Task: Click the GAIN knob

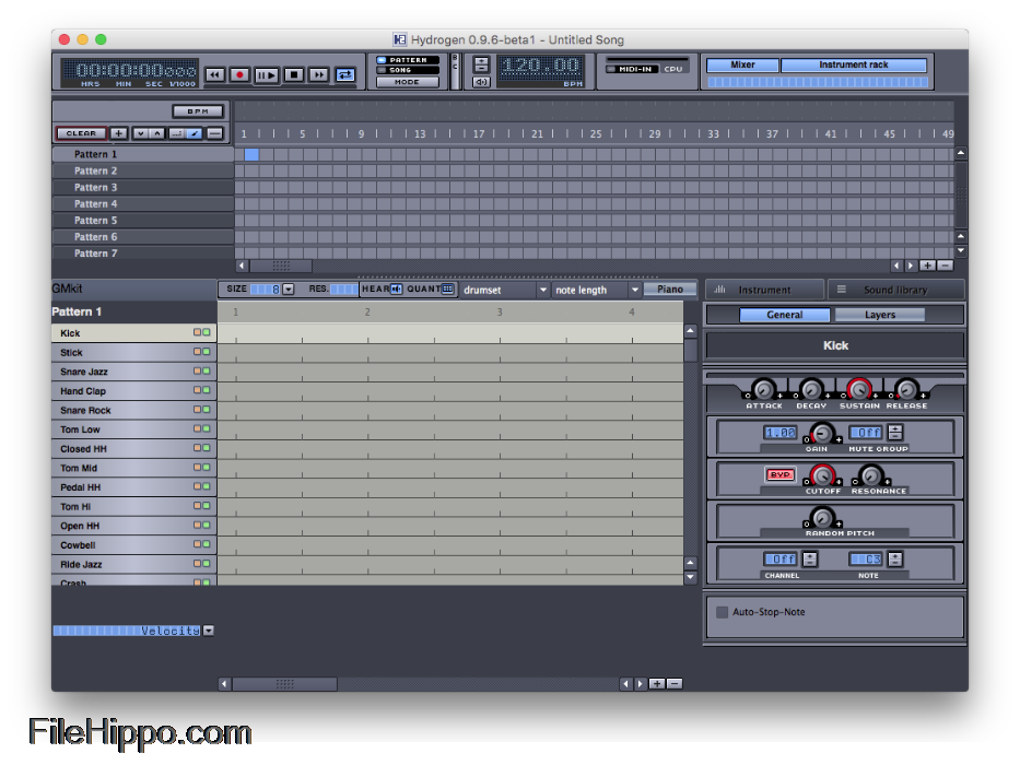Action: 822,433
